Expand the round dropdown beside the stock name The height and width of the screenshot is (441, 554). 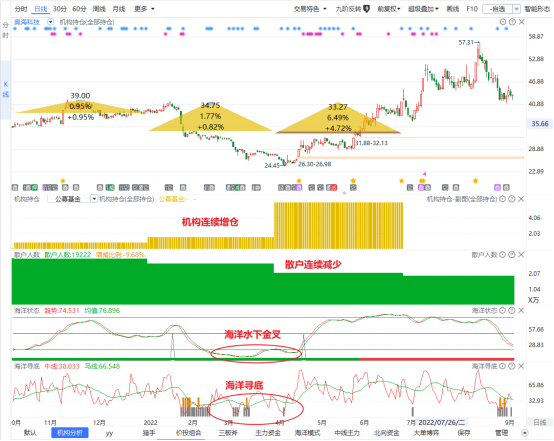pos(51,22)
